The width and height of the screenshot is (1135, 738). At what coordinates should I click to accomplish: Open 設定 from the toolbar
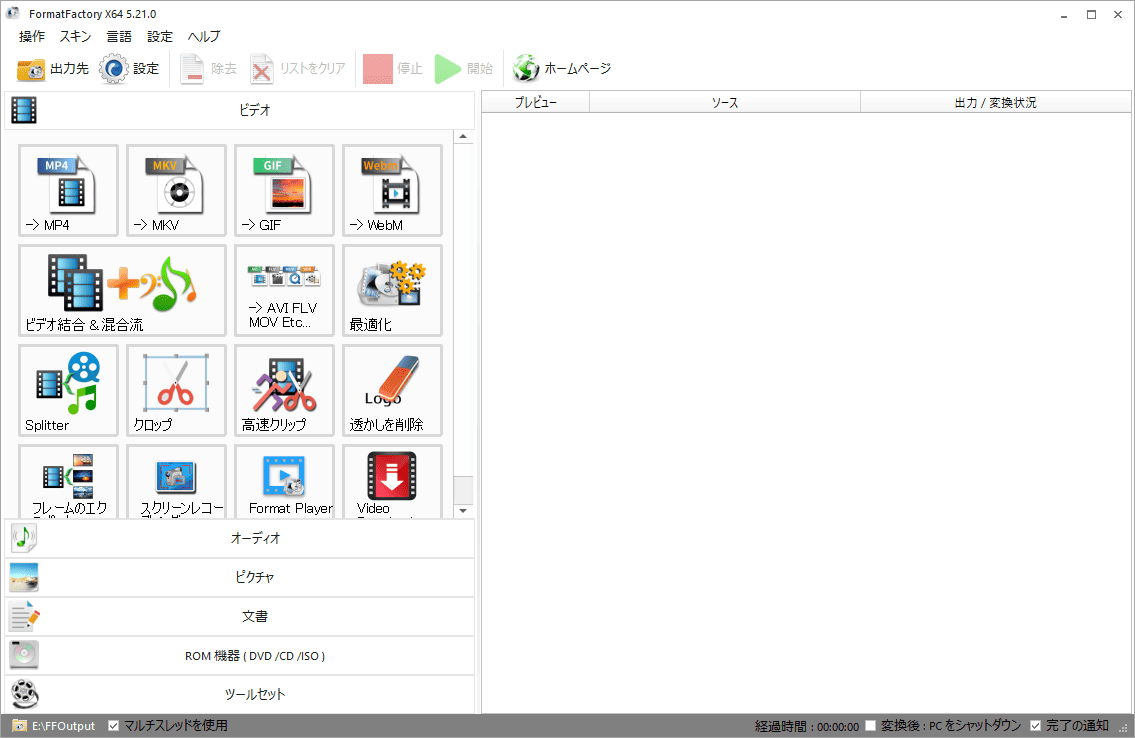pos(130,69)
